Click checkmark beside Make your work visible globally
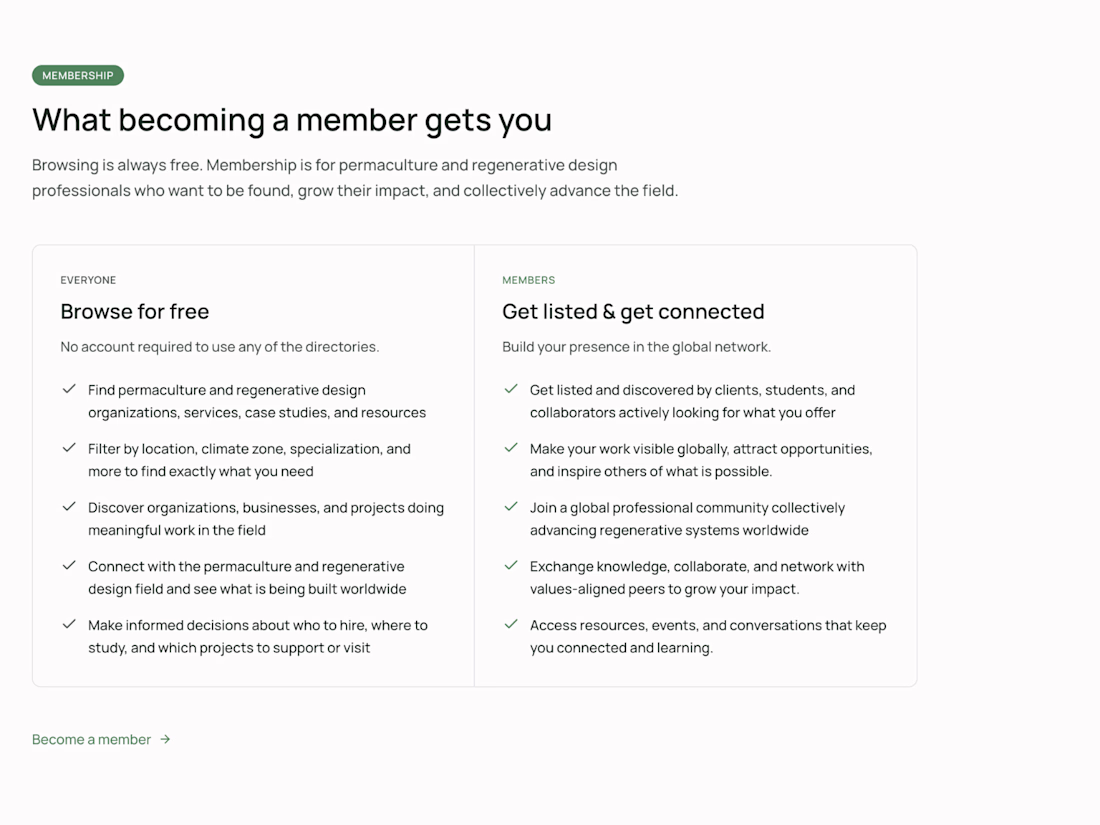Screen dimensions: 1100x825 point(511,448)
